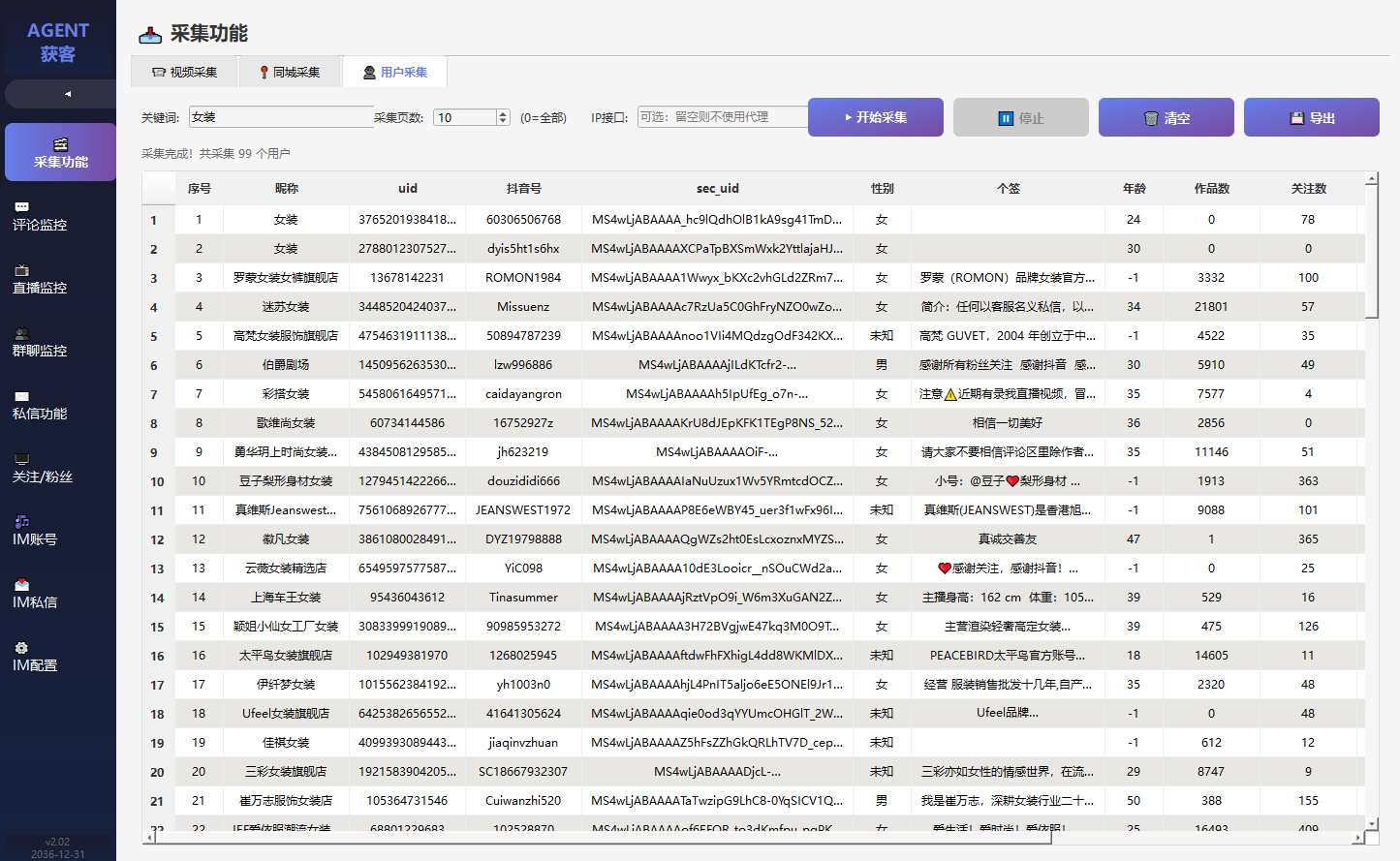Select the 豆子梨形身材女装 nickname cell
The height and width of the screenshot is (861, 1400).
[x=287, y=481]
